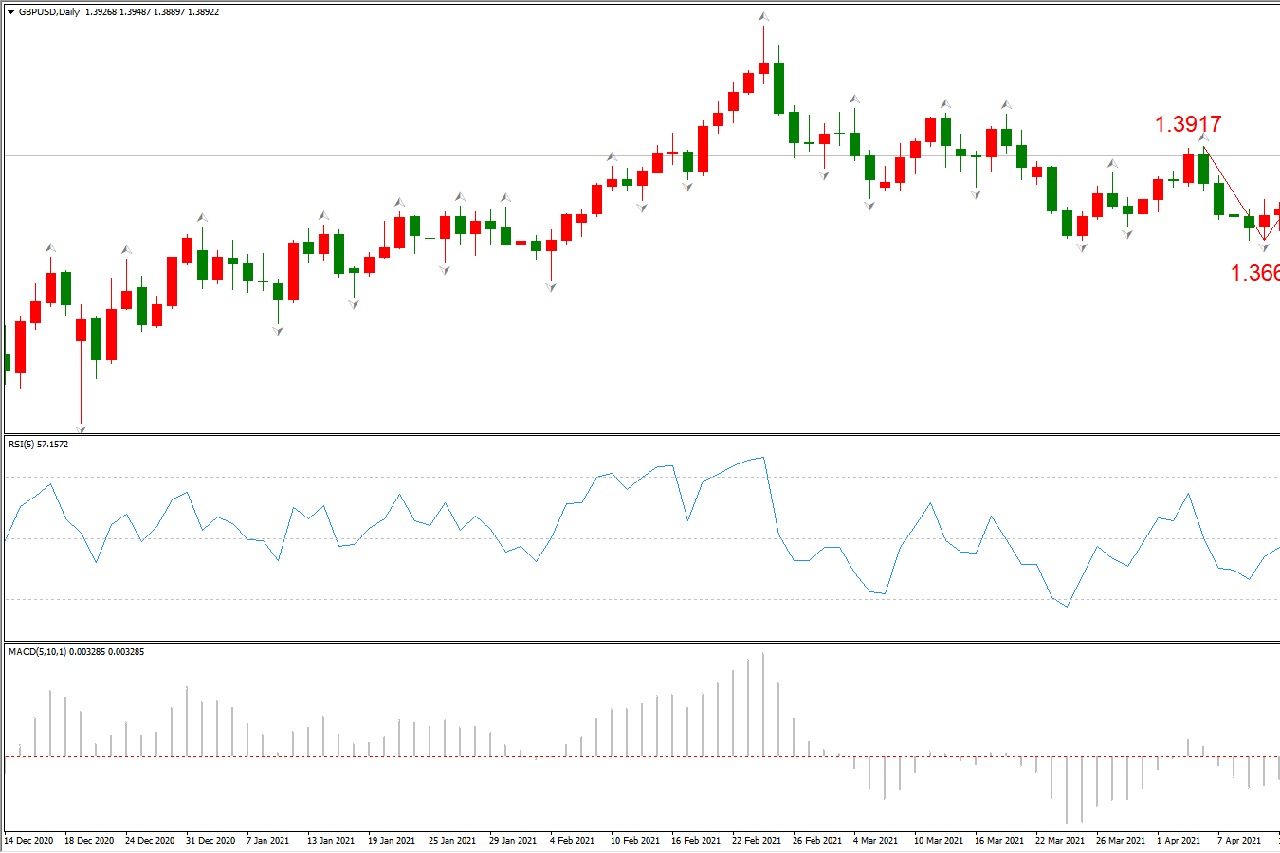Select the RSI line at its February peak
Image resolution: width=1280 pixels, height=853 pixels.
(762, 458)
